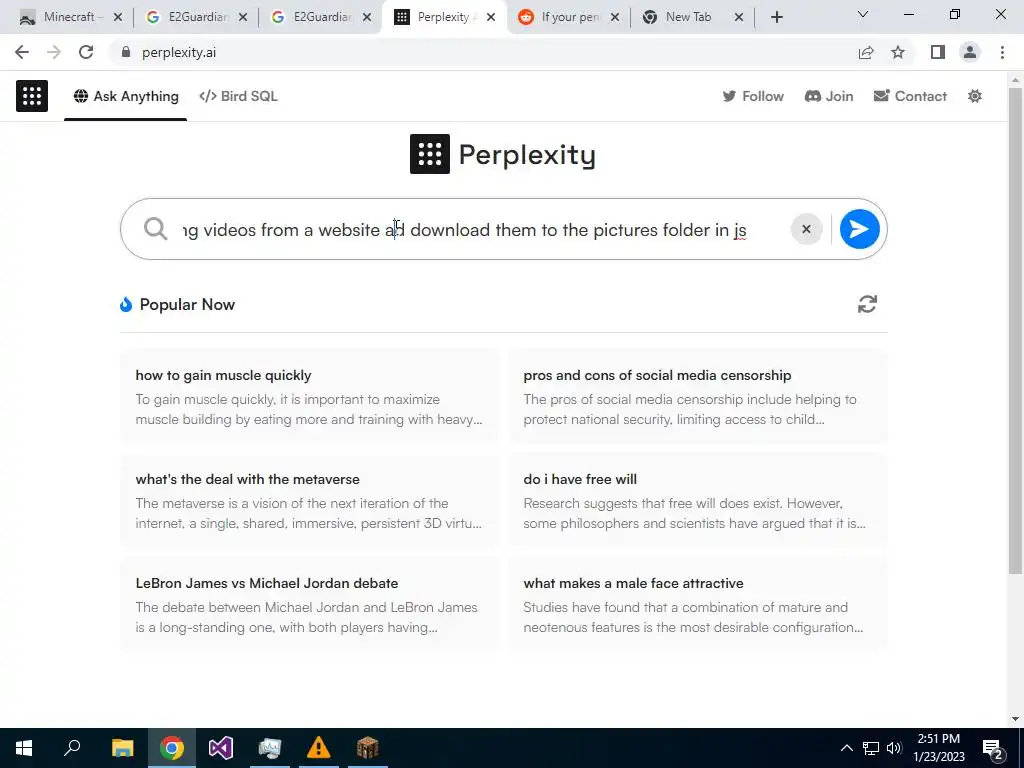Open the Contact link

pos(910,96)
